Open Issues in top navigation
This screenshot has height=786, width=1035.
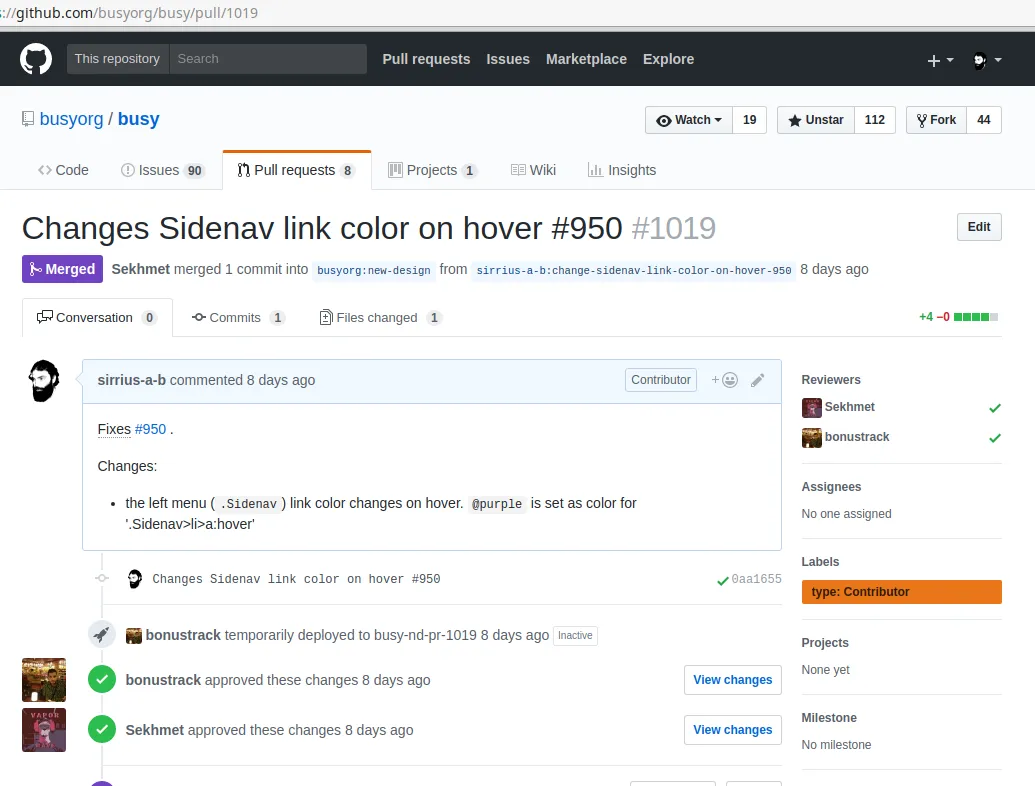508,59
